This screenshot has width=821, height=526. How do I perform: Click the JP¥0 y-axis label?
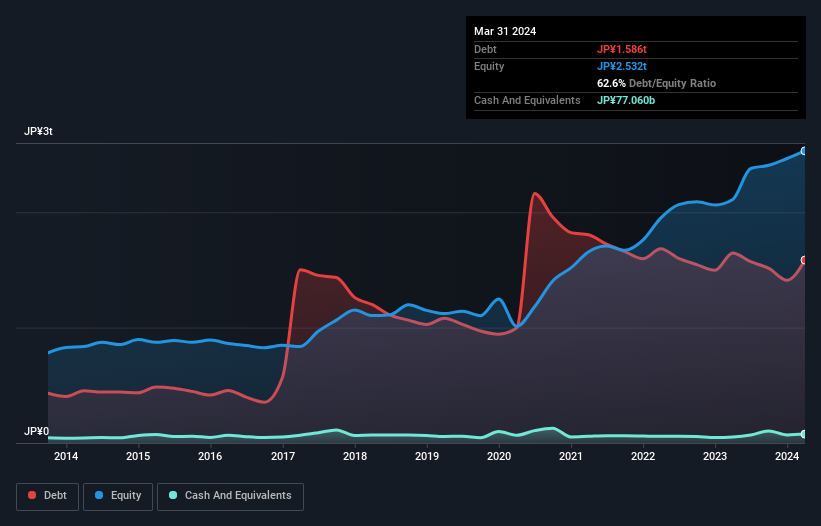coord(36,431)
